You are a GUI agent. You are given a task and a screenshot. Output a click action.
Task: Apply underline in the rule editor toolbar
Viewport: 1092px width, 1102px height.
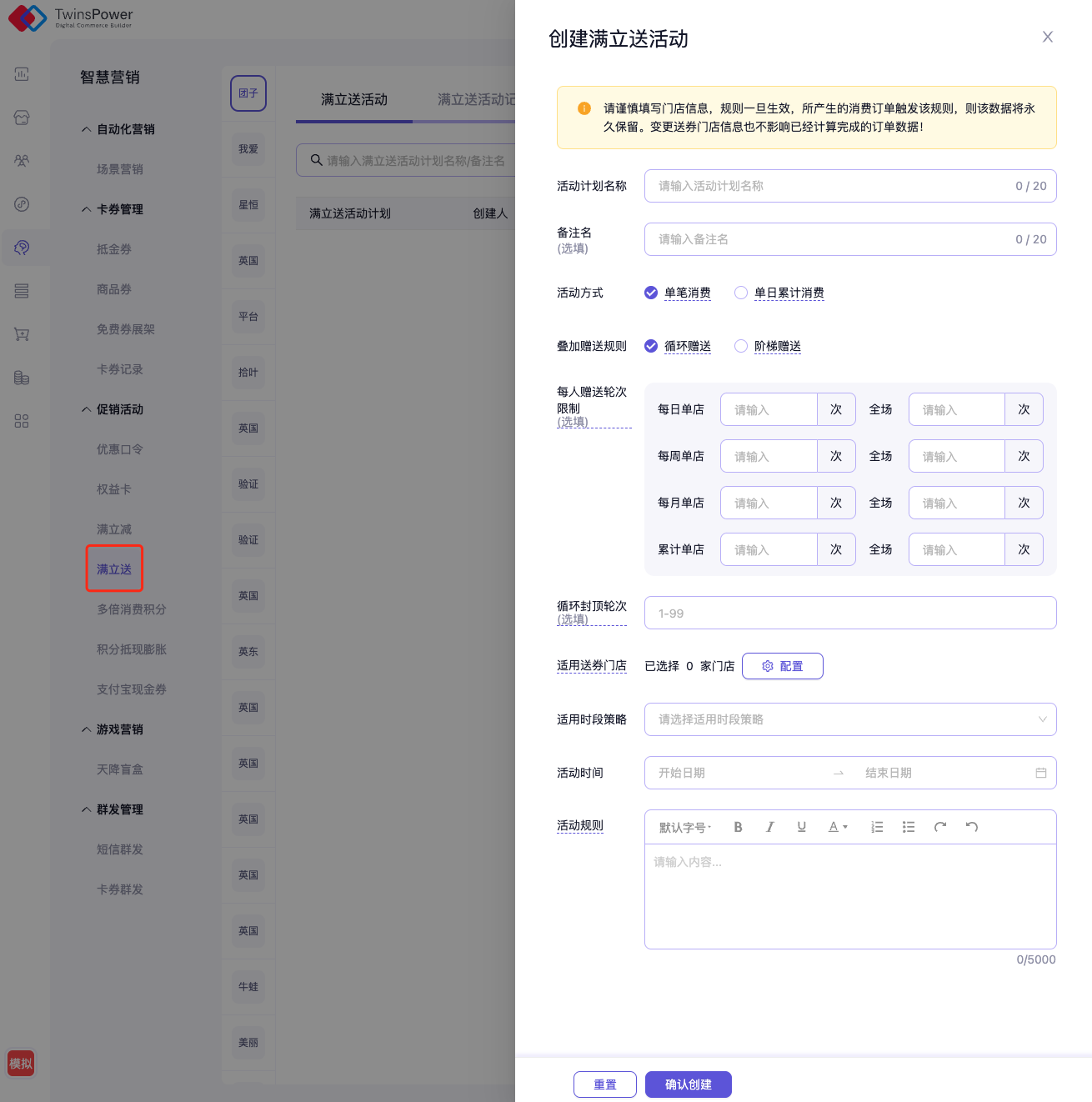coord(801,827)
